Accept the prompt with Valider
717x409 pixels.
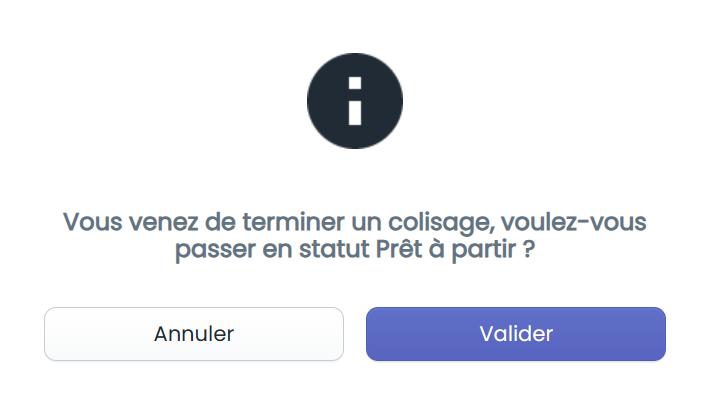516,334
